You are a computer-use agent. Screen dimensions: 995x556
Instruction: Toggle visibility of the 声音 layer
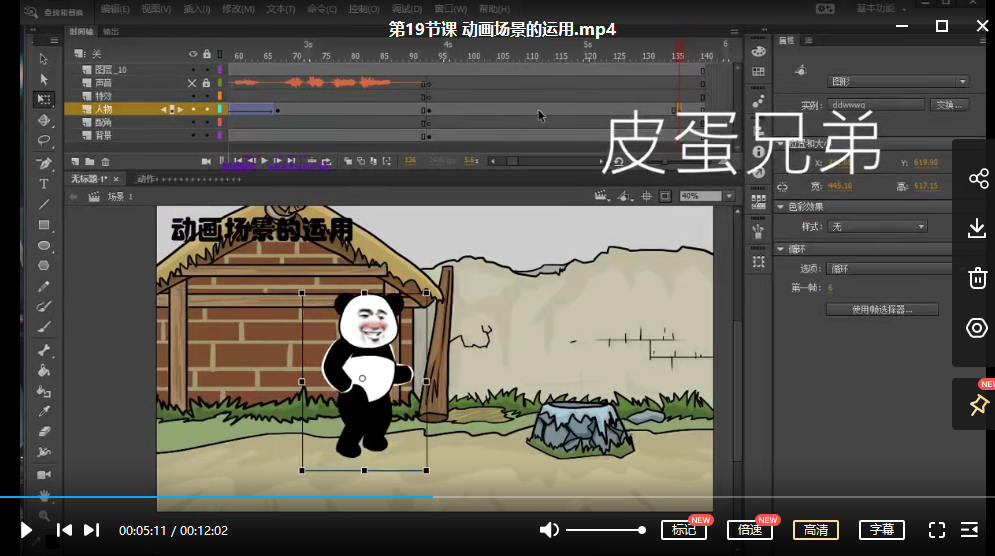coord(192,83)
